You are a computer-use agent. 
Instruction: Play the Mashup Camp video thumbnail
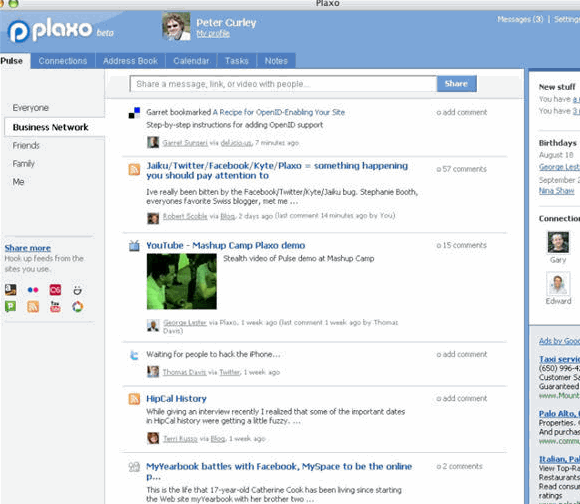click(x=182, y=281)
